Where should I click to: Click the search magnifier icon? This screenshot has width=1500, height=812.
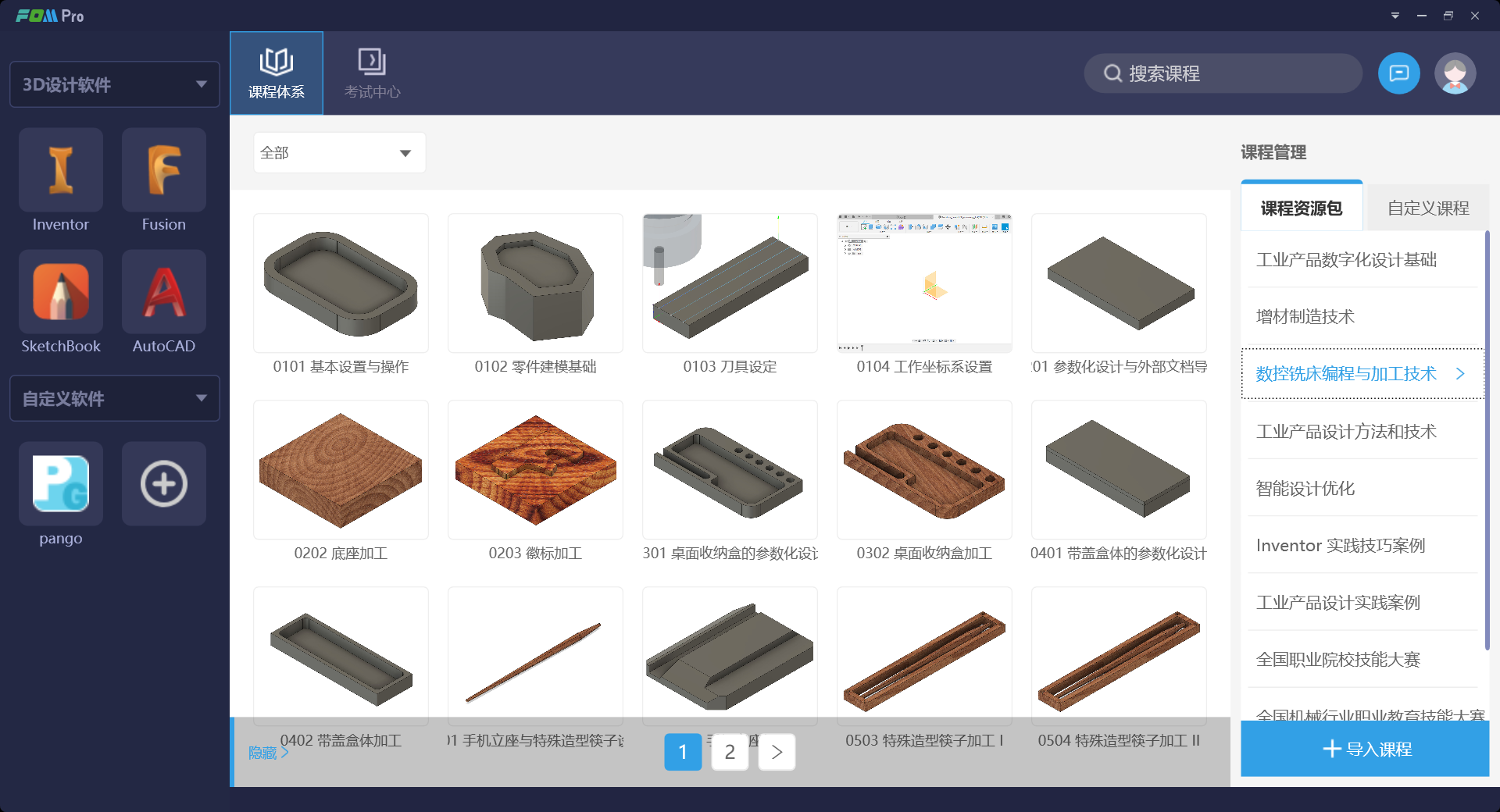(x=1112, y=73)
